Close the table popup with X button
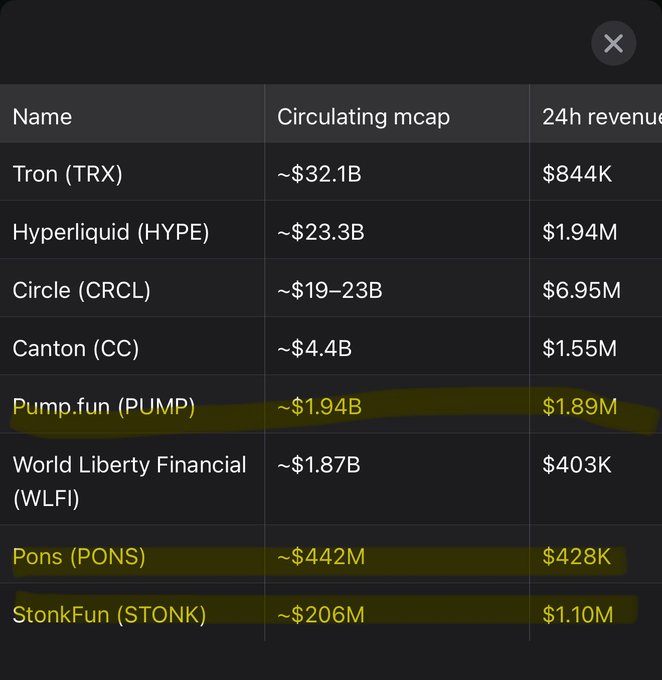The image size is (662, 680). tap(613, 43)
